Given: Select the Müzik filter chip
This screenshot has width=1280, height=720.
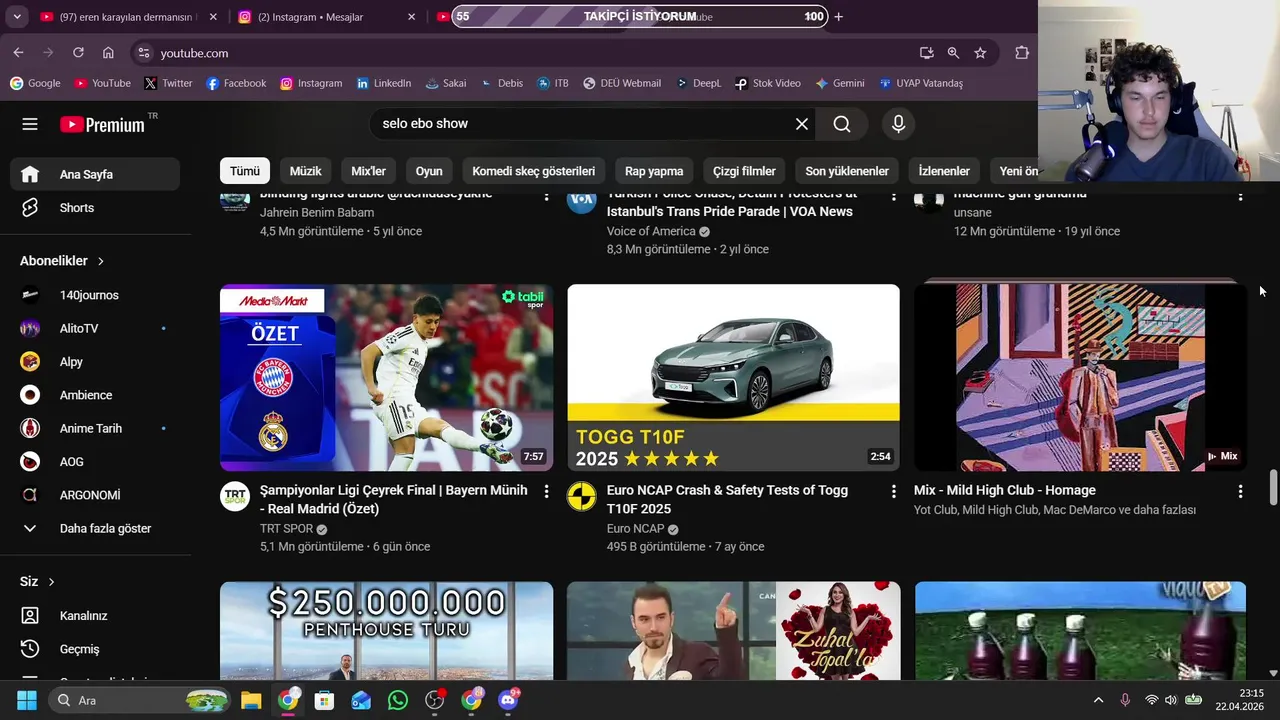Looking at the screenshot, I should point(305,171).
